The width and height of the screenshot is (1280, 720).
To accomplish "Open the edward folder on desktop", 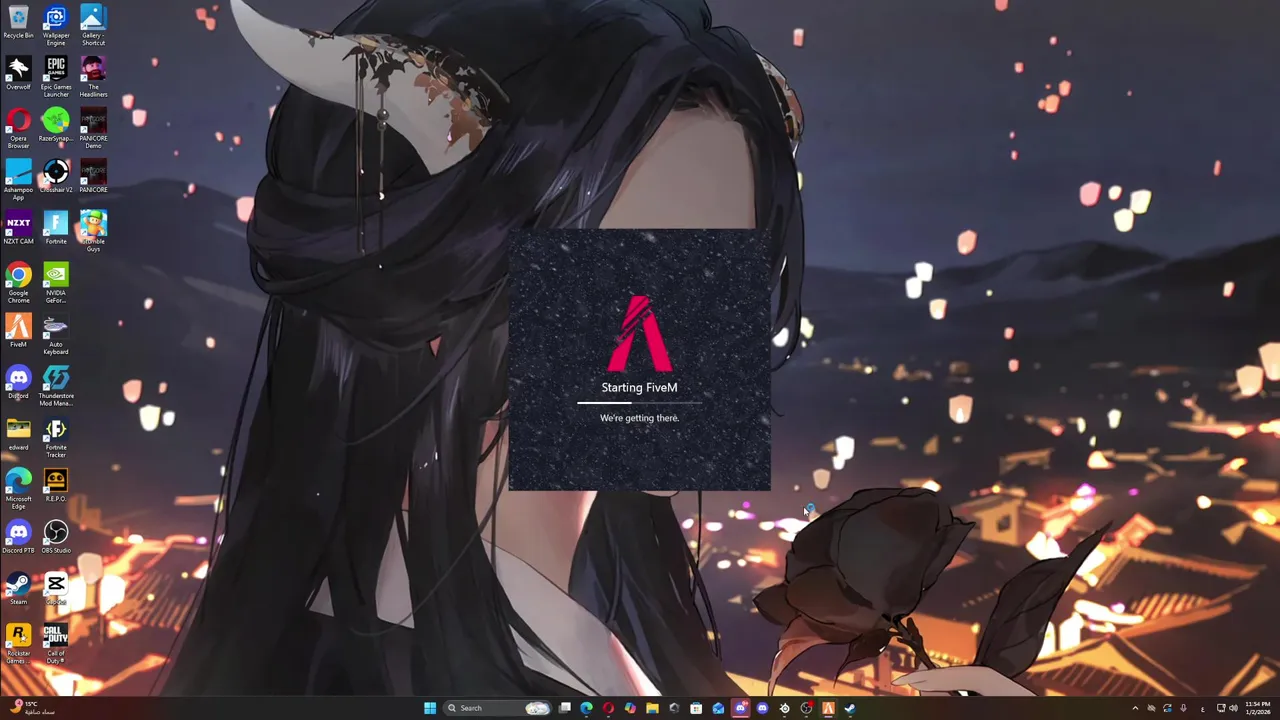I will click(x=18, y=434).
